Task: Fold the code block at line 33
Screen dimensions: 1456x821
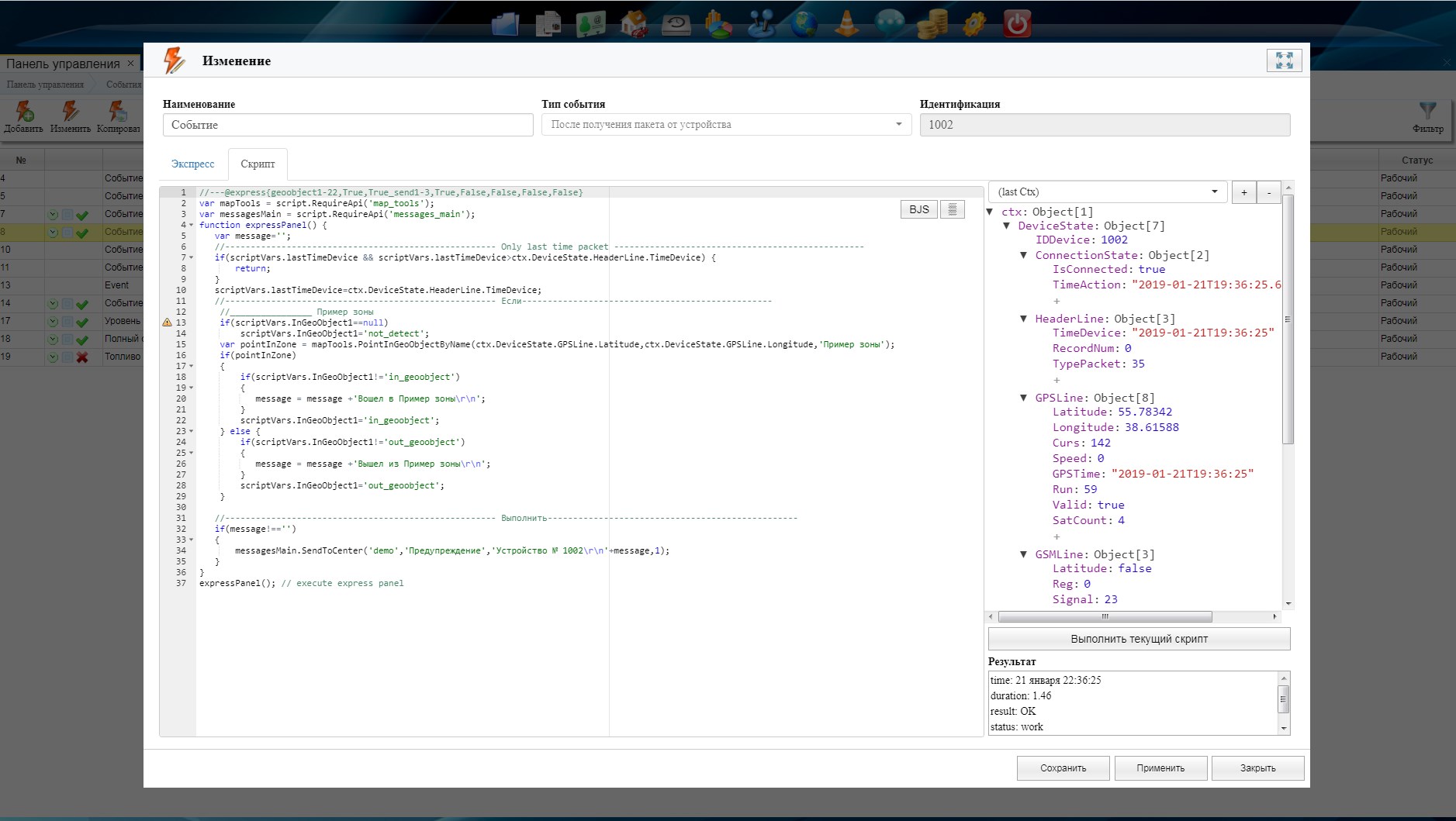Action: (x=191, y=540)
